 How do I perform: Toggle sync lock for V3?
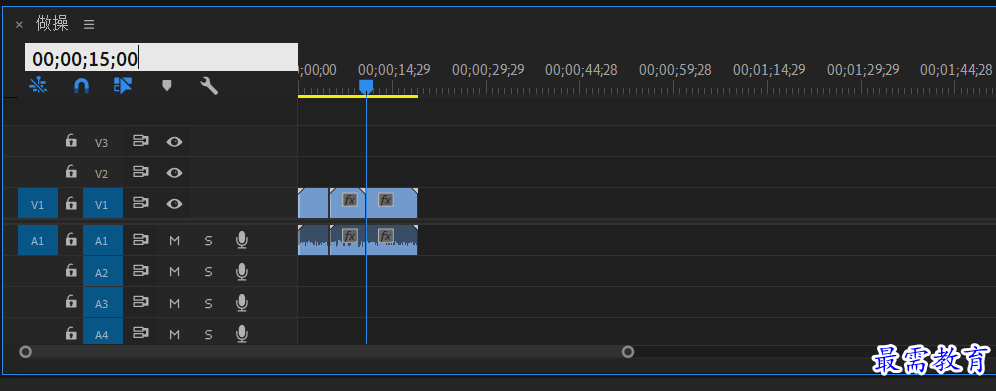pyautogui.click(x=140, y=142)
